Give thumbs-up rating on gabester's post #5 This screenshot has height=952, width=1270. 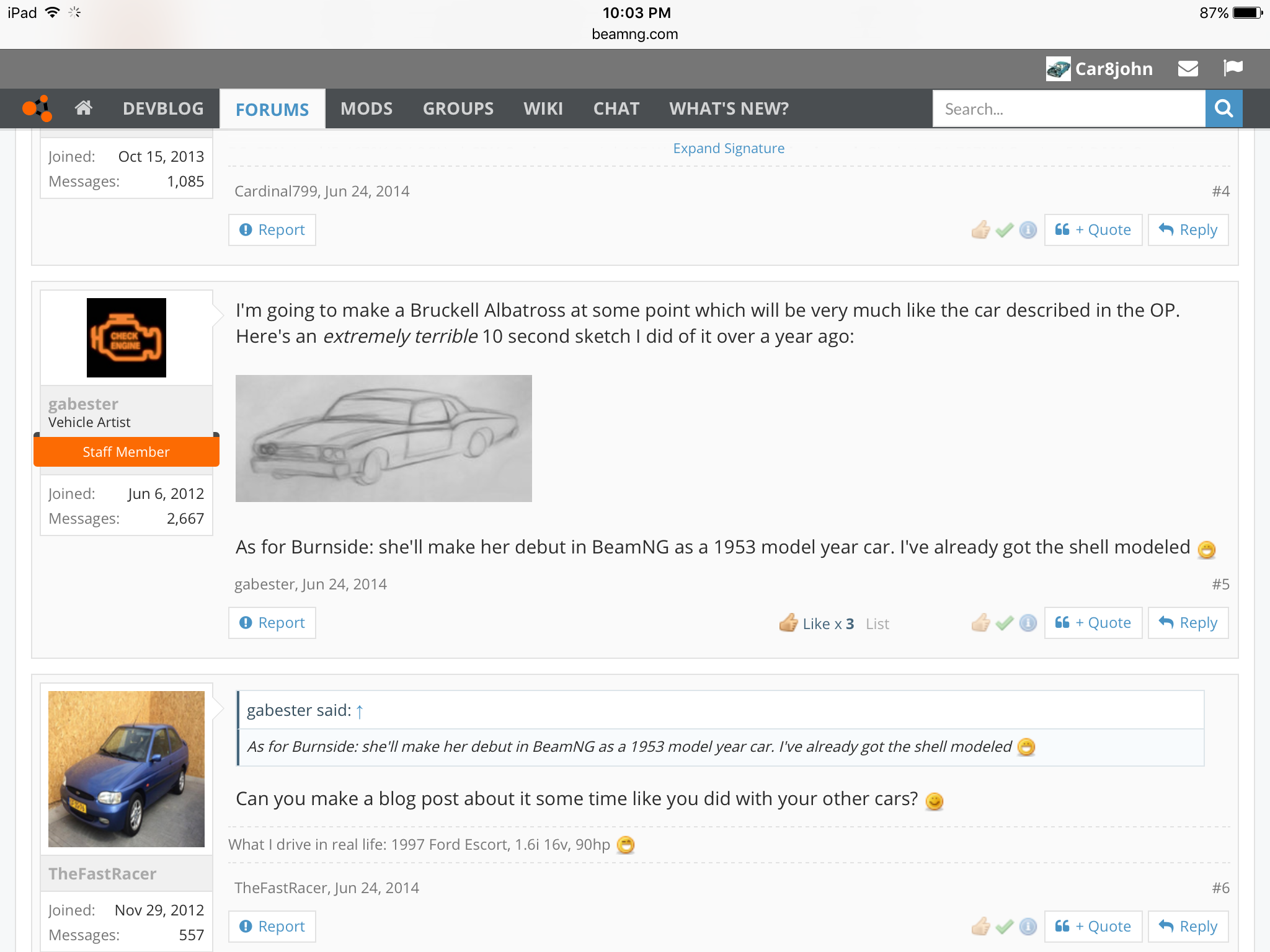(x=981, y=623)
